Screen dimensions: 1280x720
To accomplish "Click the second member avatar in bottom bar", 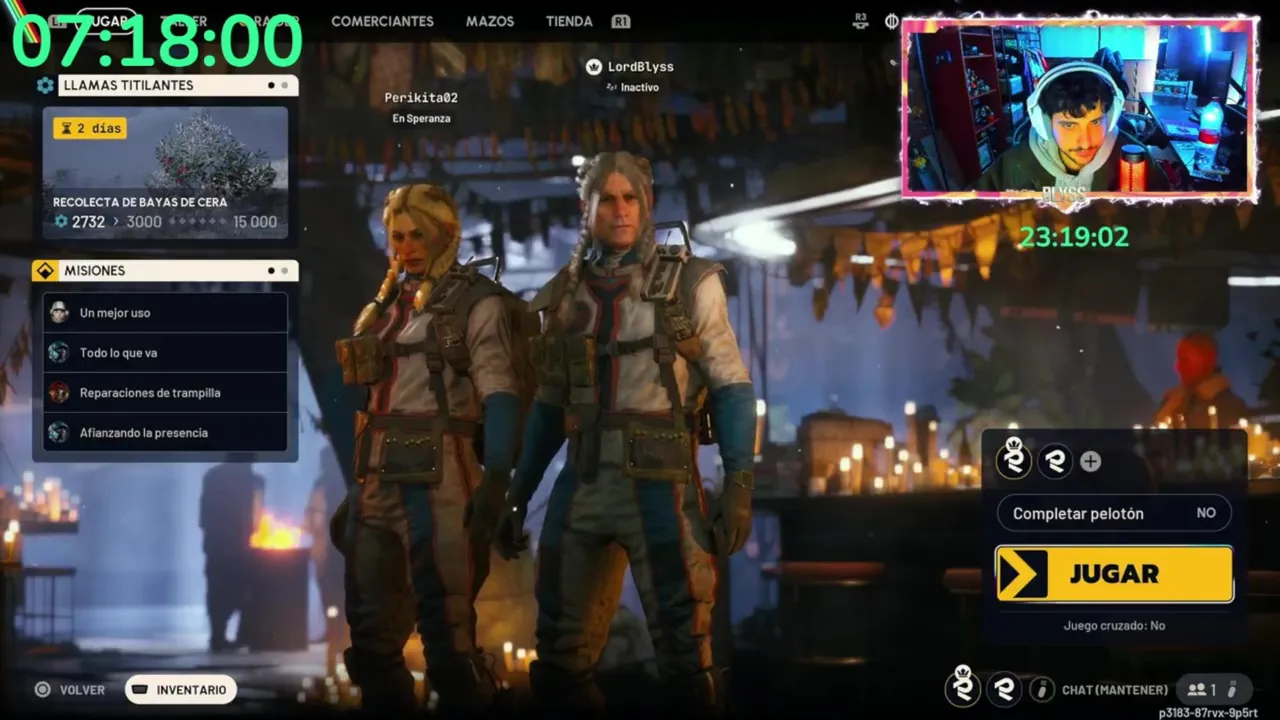I will coord(1004,689).
